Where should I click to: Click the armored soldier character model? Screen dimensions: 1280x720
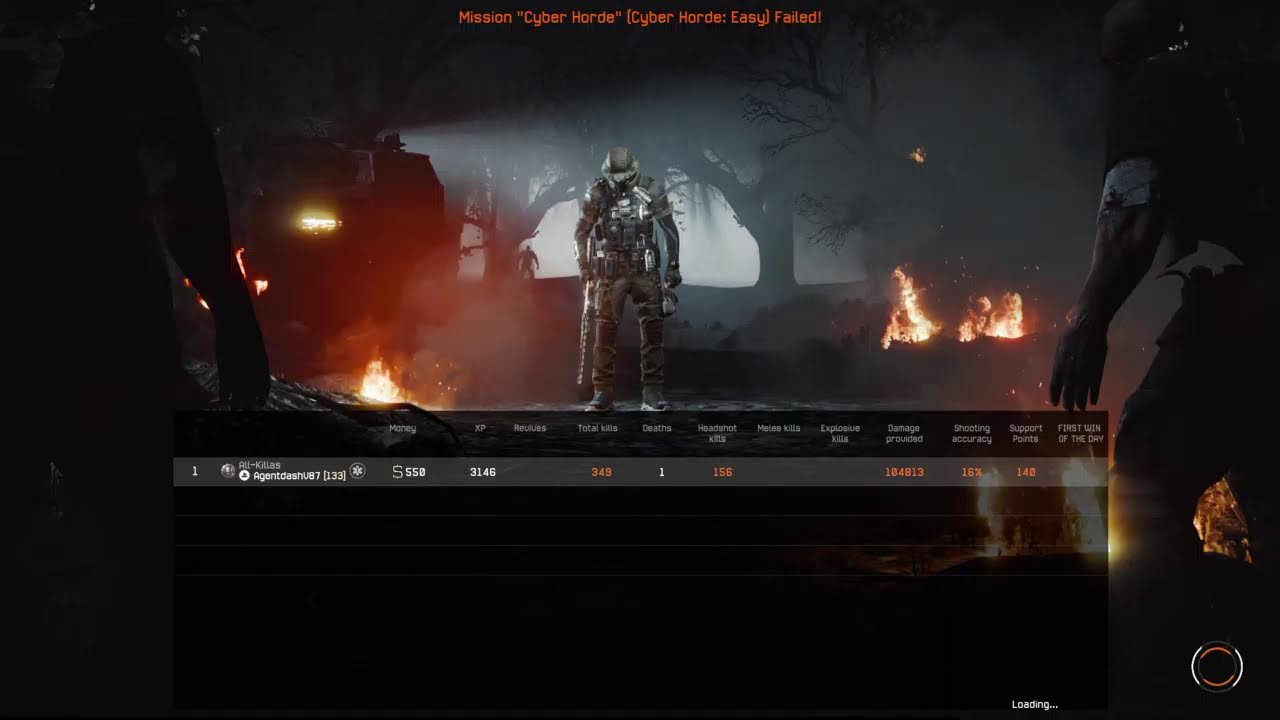click(x=627, y=280)
